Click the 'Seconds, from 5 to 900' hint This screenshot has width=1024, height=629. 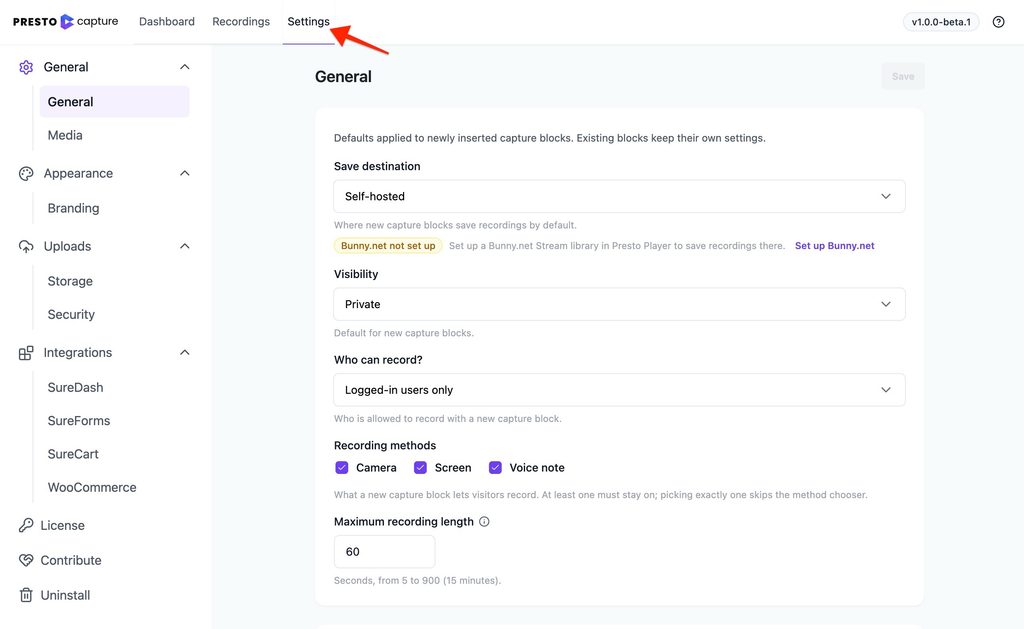pyautogui.click(x=417, y=580)
